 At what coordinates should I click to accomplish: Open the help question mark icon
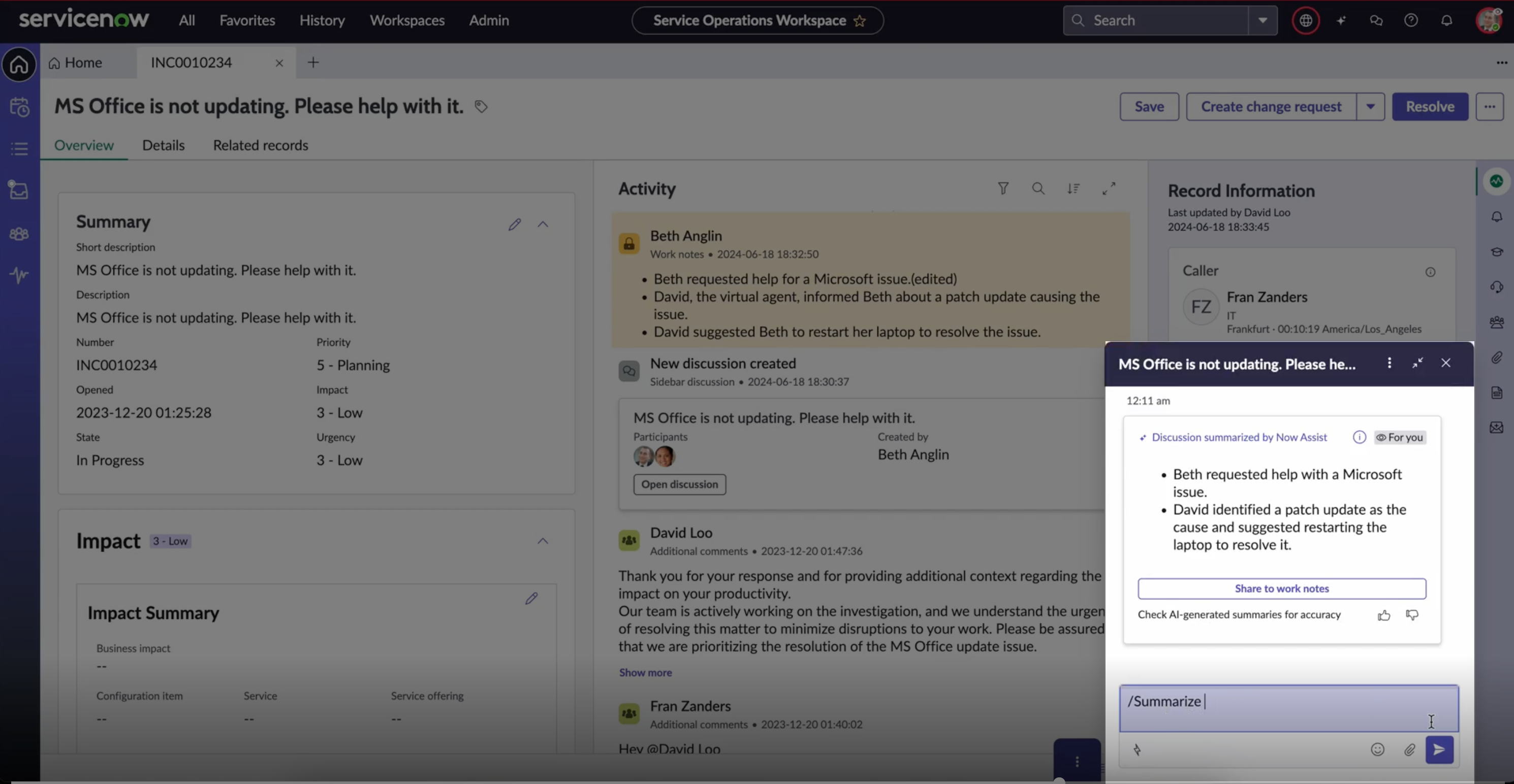pos(1411,20)
